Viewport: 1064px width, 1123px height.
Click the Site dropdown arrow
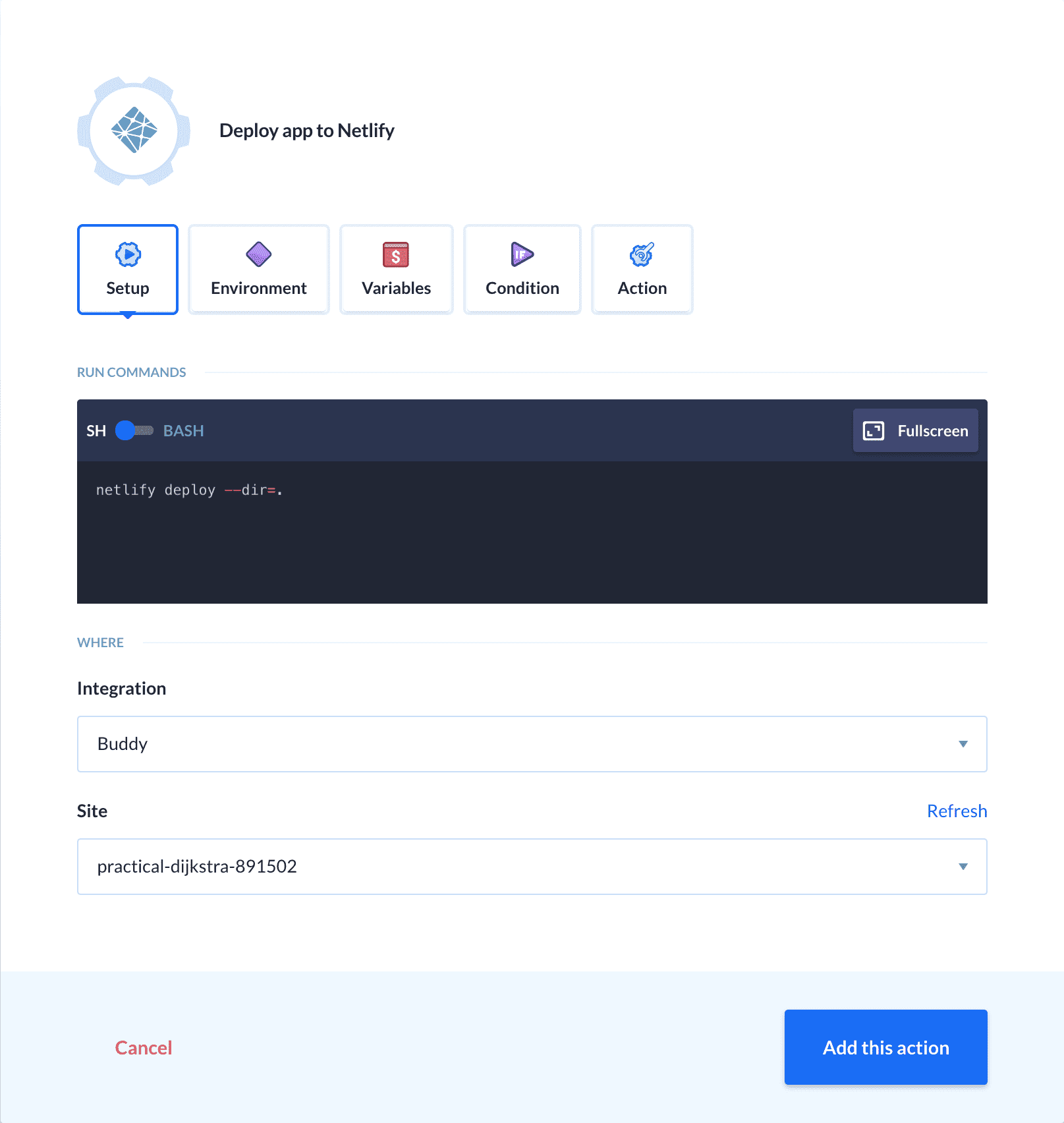tap(963, 867)
